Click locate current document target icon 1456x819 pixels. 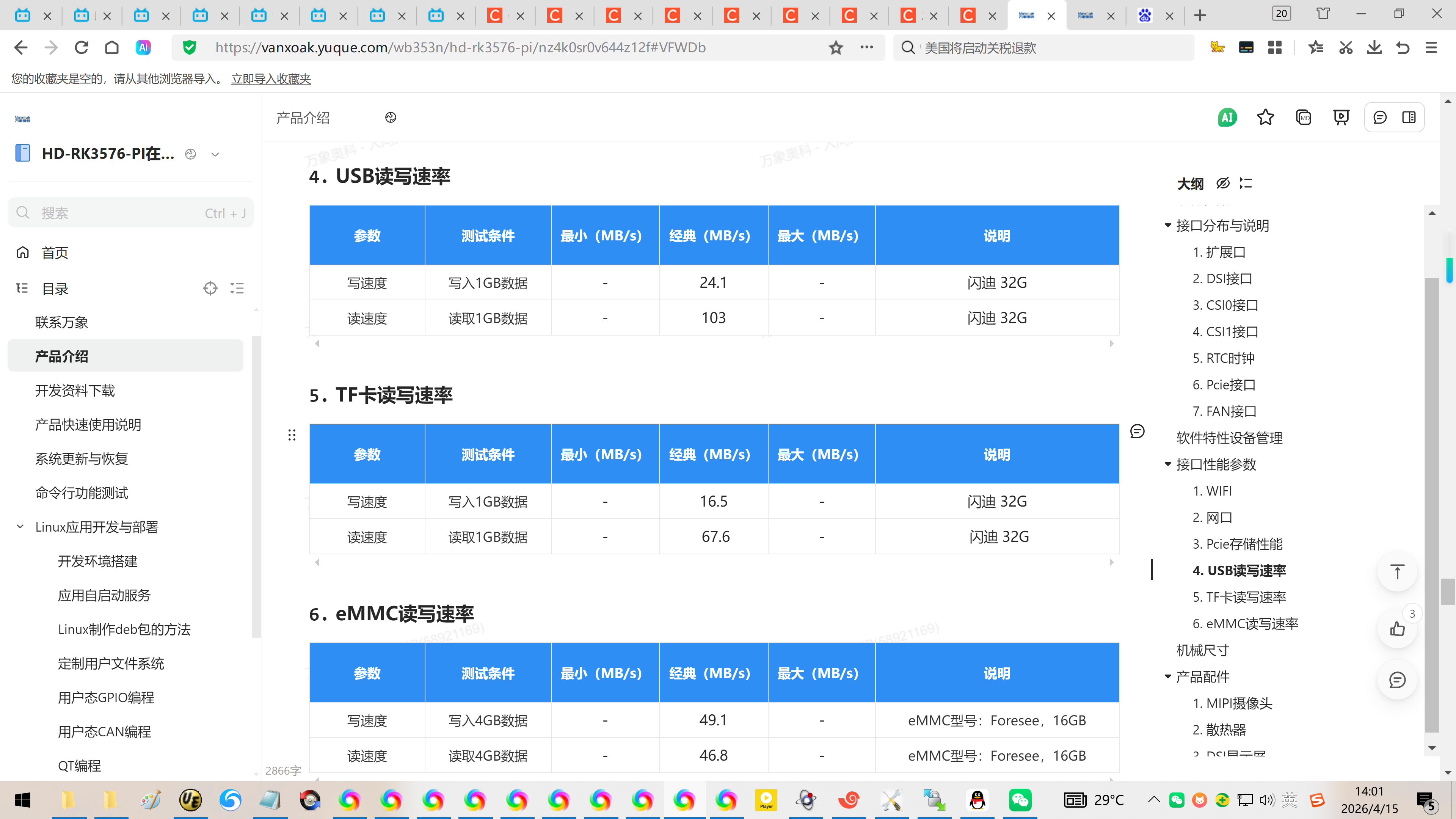pyautogui.click(x=210, y=289)
